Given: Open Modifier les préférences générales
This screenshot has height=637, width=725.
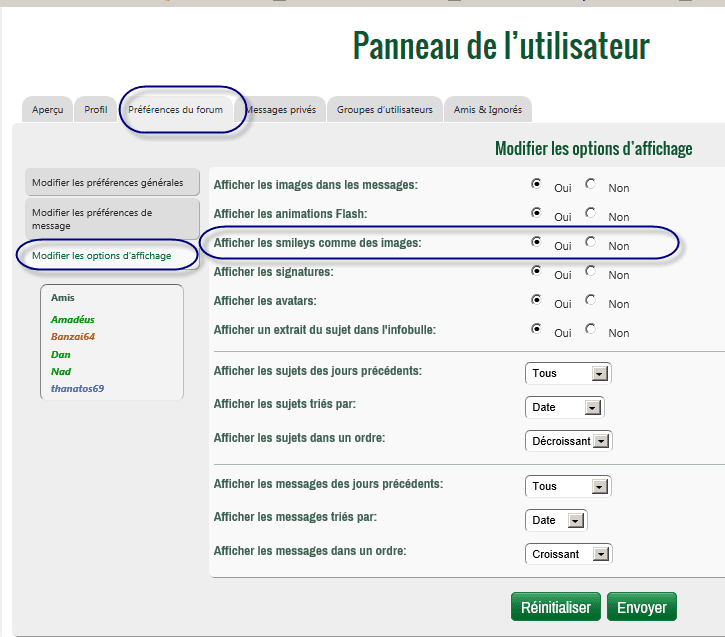Looking at the screenshot, I should 108,182.
